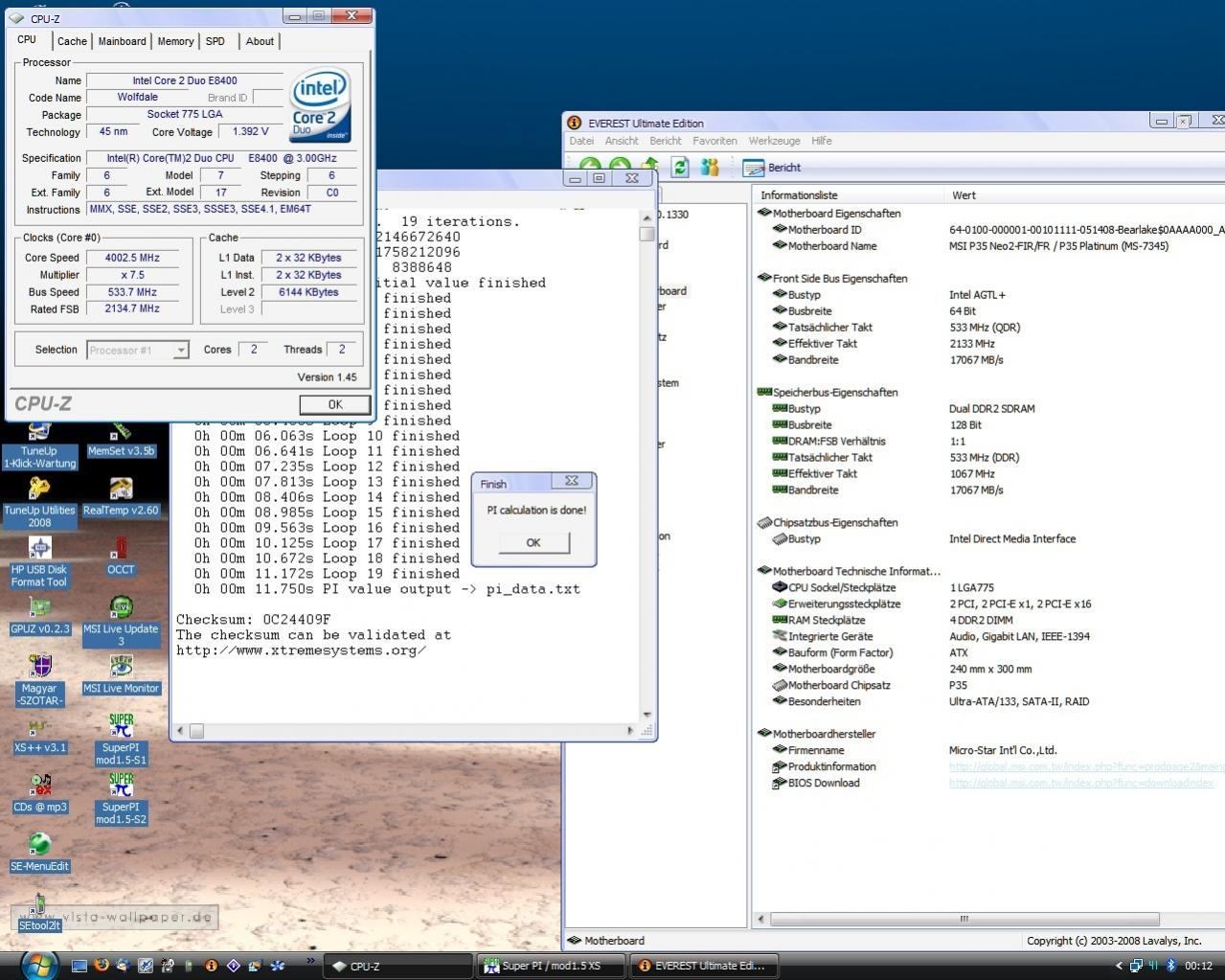Click EVEREST up-level arrow icon
This screenshot has width=1225, height=980.
650,167
